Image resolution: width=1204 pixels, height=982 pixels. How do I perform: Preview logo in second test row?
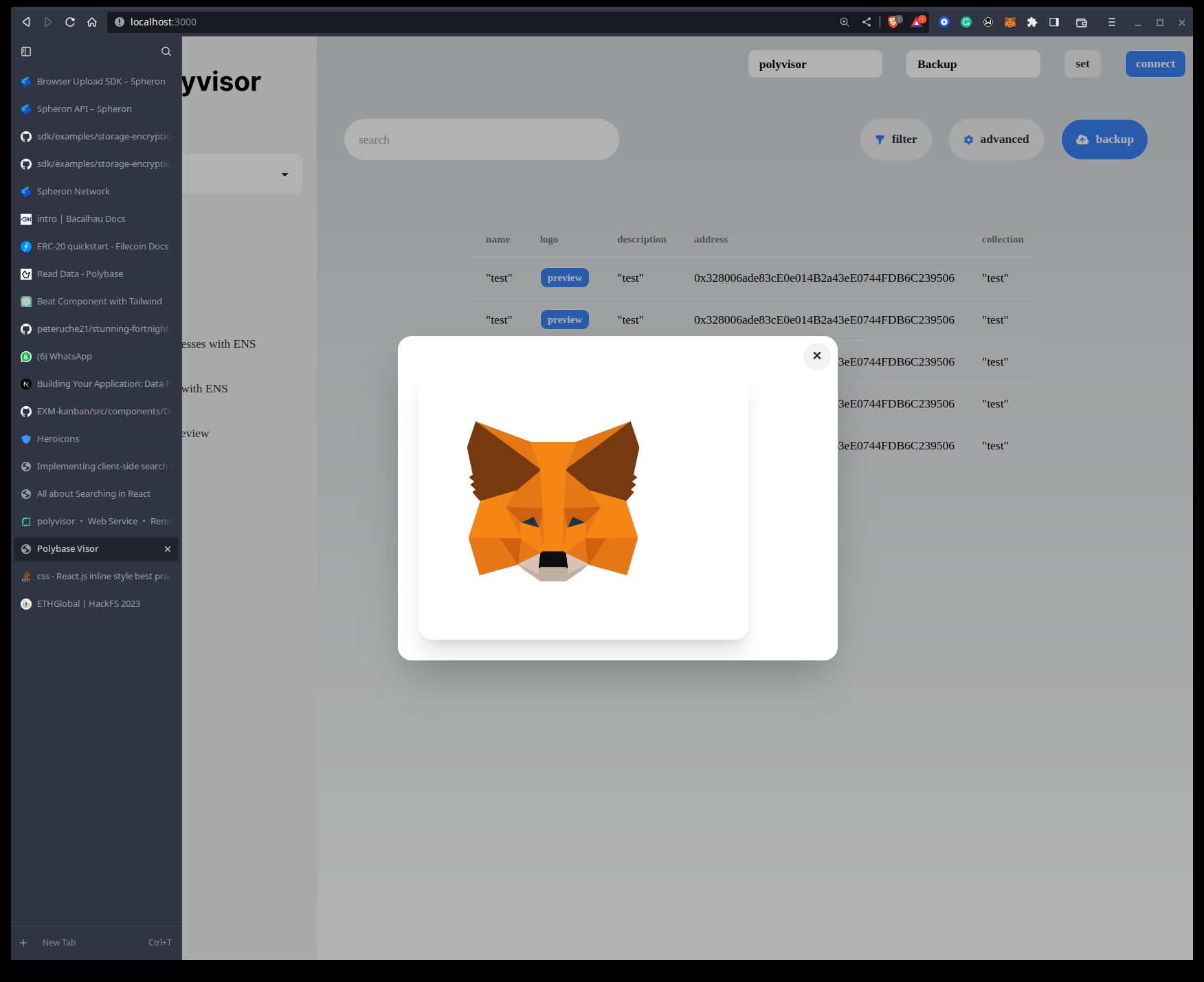coord(565,320)
